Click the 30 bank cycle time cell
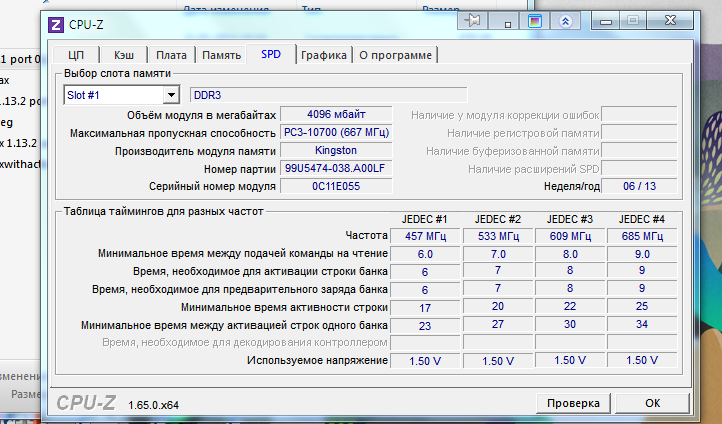 tap(570, 325)
